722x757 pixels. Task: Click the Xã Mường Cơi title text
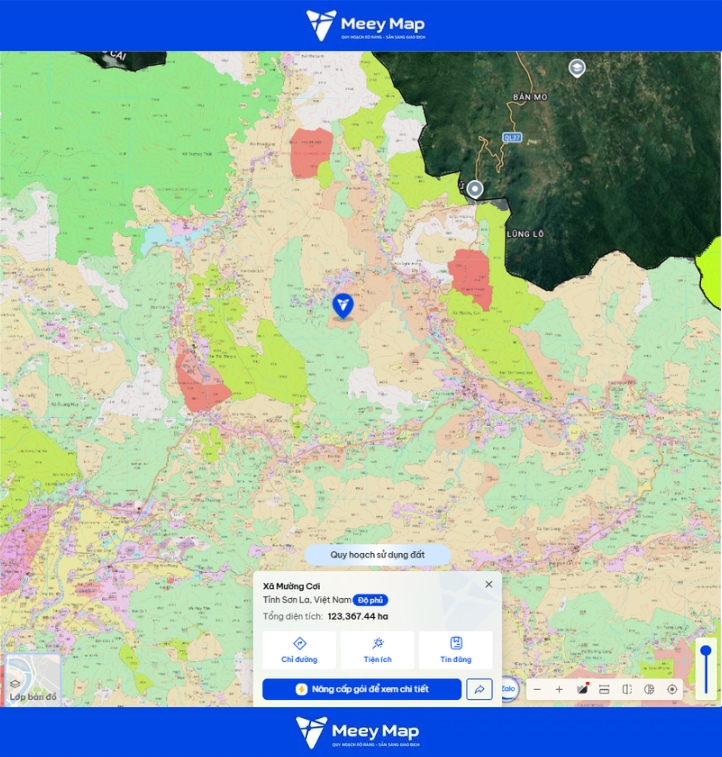(x=292, y=586)
